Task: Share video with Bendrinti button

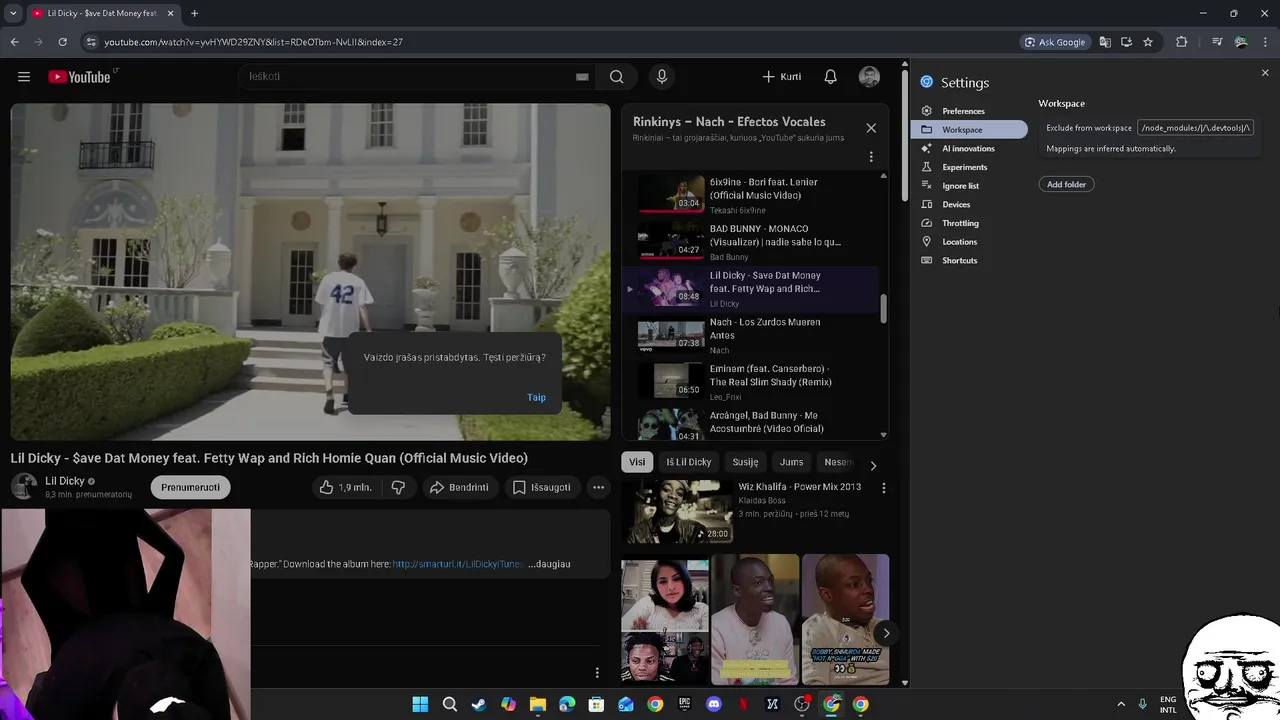Action: point(458,487)
